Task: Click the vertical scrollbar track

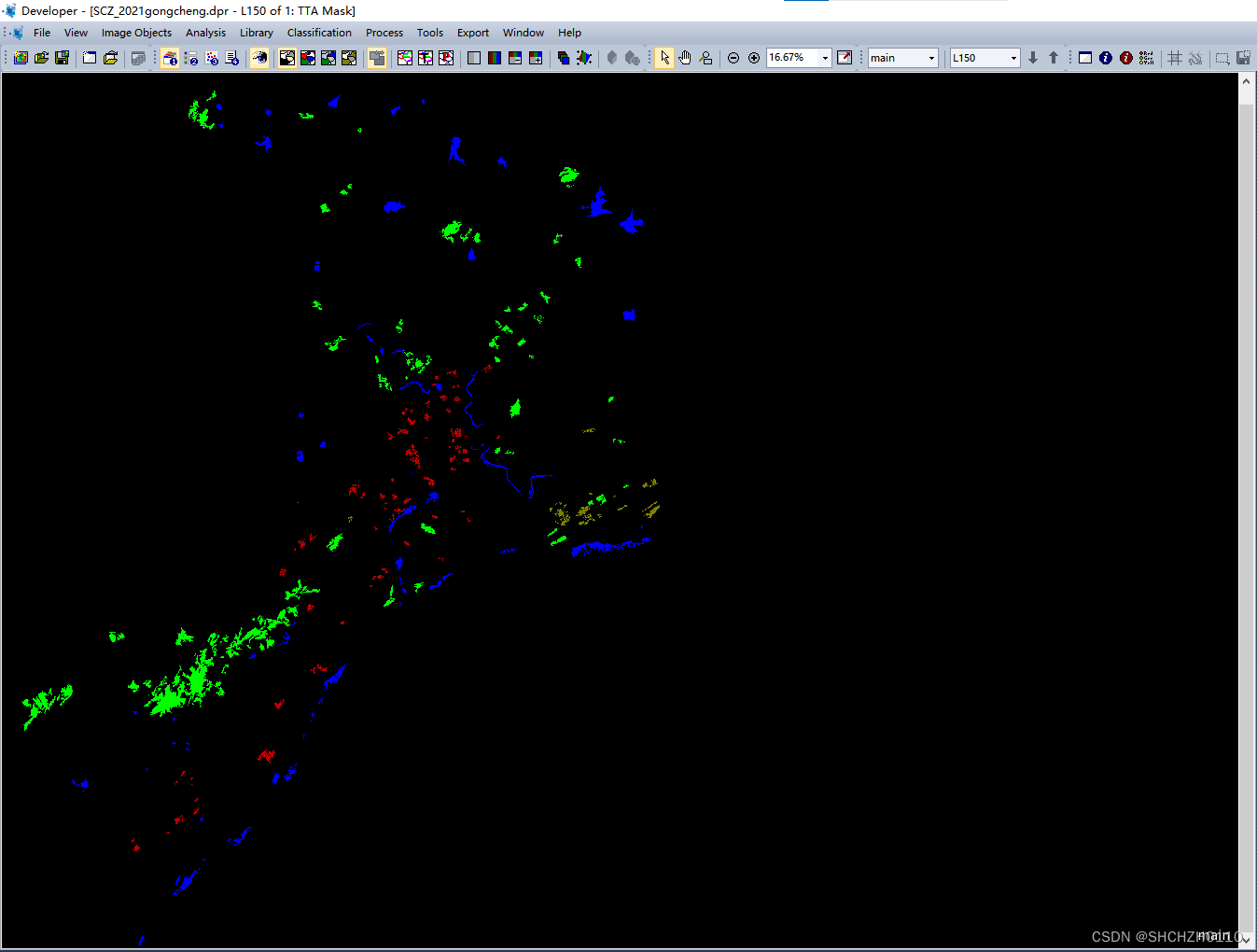Action: tap(1247, 509)
